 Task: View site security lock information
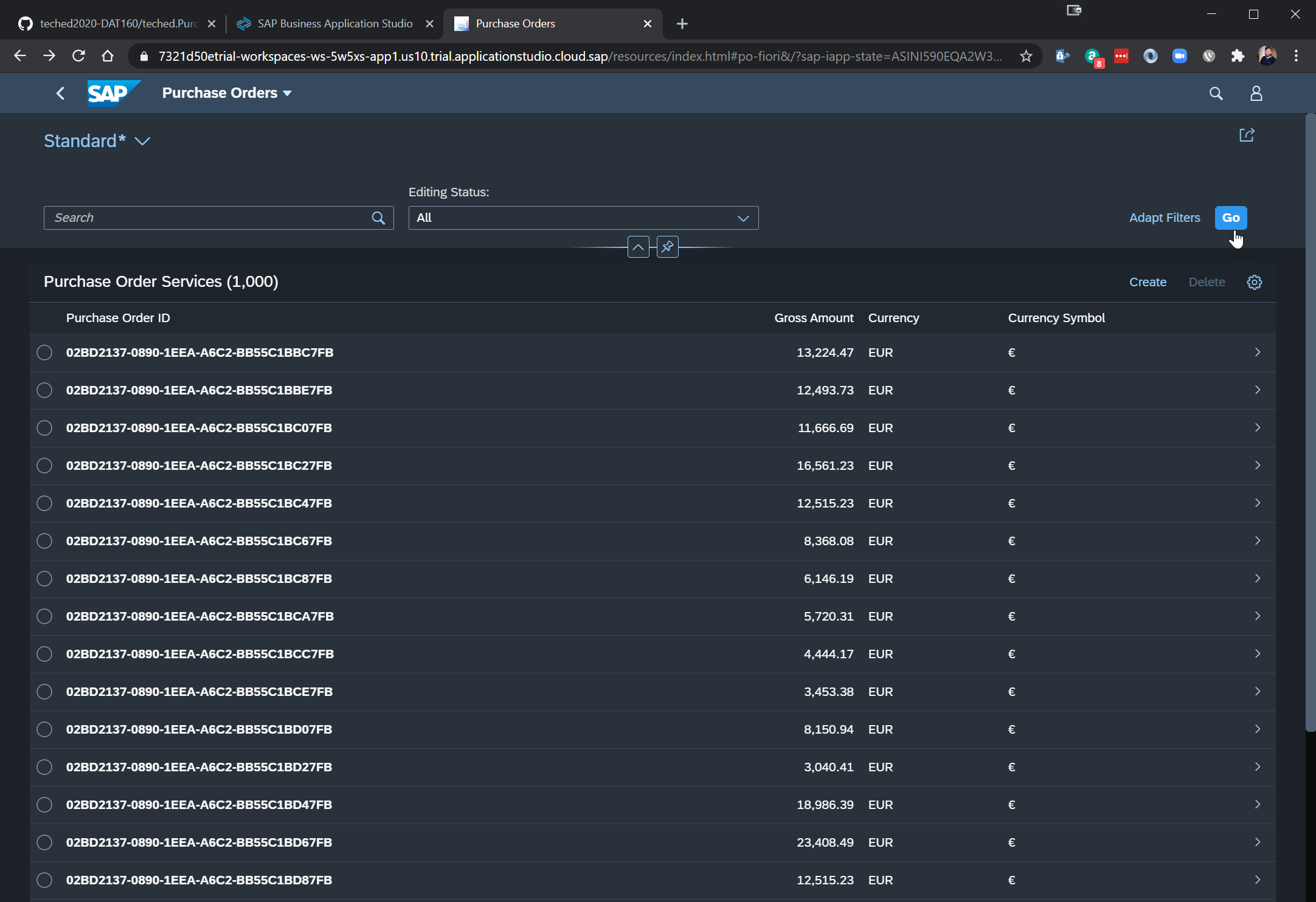click(144, 57)
